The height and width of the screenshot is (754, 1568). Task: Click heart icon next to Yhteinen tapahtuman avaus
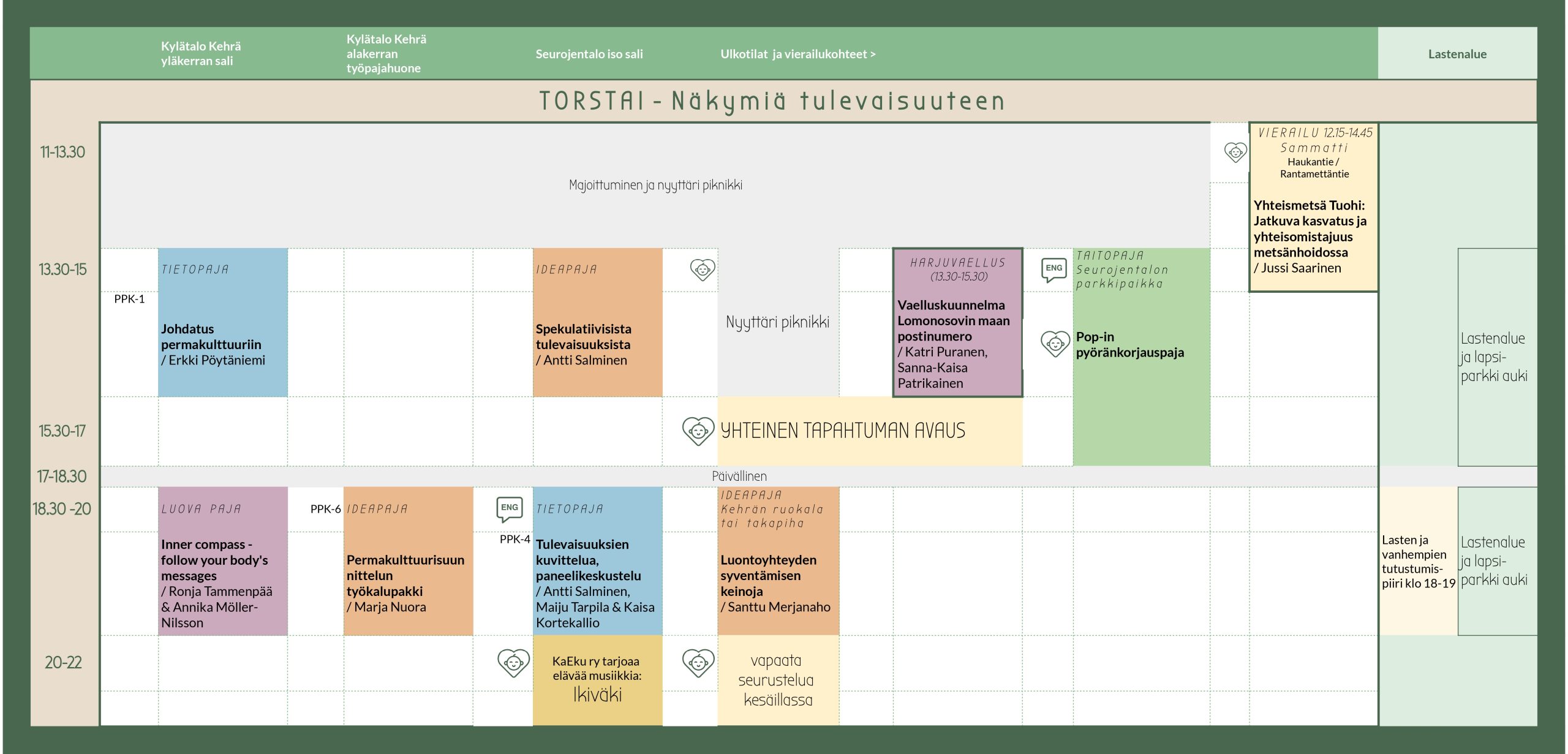click(698, 431)
